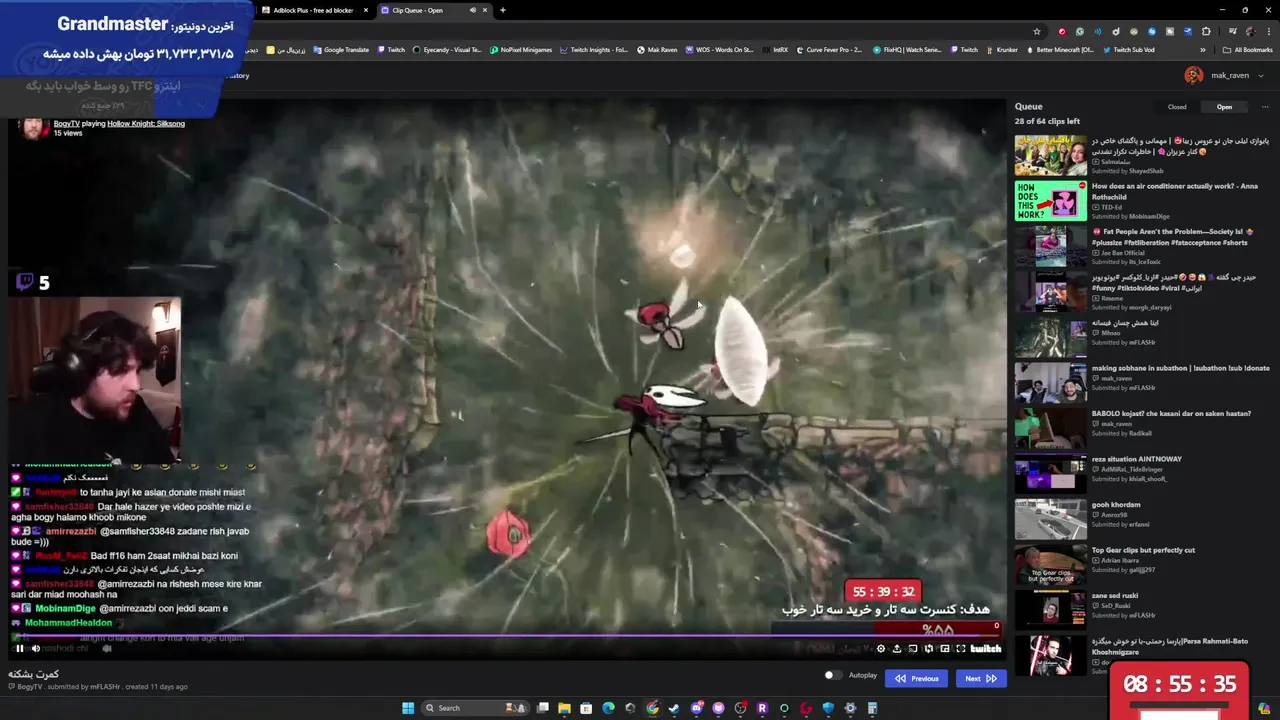Click the taskbar Search box

coord(475,708)
